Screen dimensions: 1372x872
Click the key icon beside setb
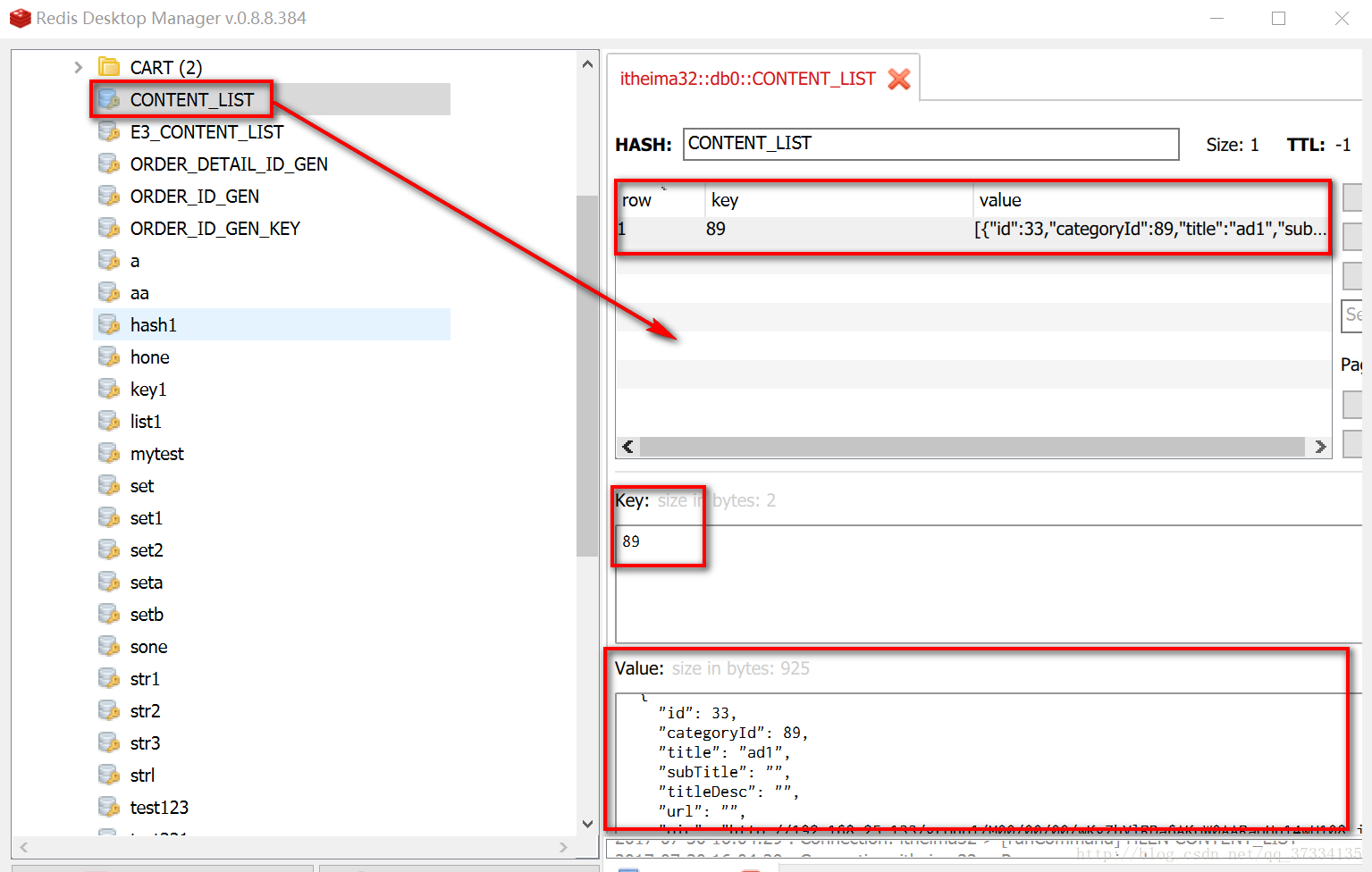click(109, 615)
